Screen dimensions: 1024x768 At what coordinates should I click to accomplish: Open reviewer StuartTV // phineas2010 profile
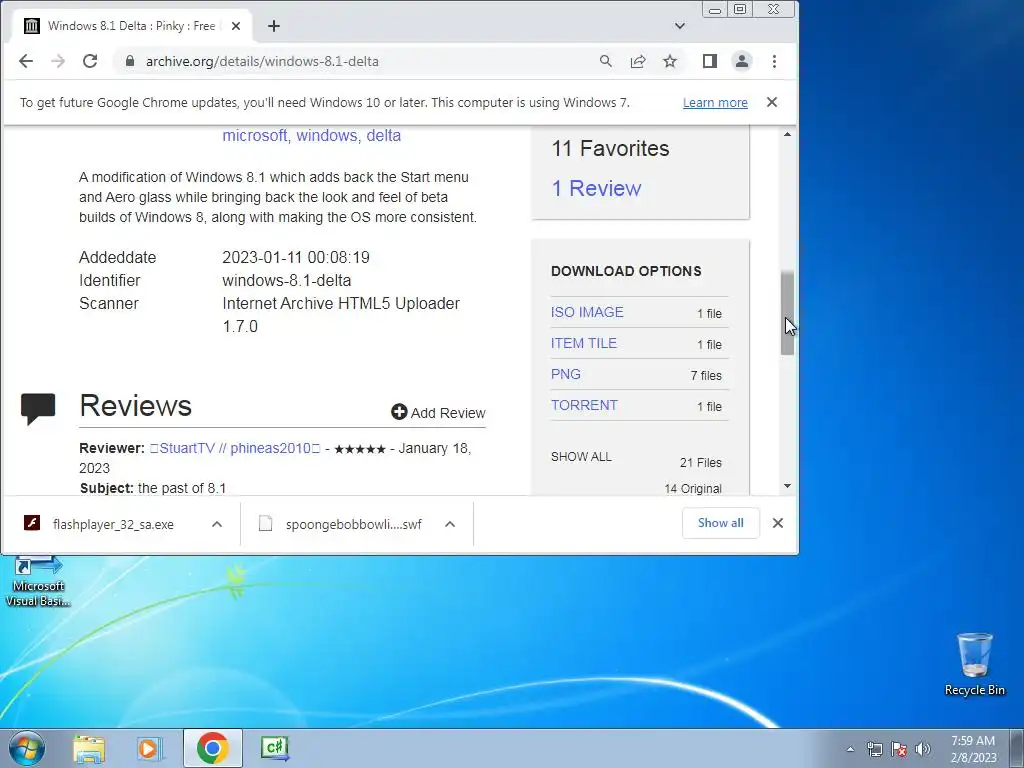tap(235, 448)
